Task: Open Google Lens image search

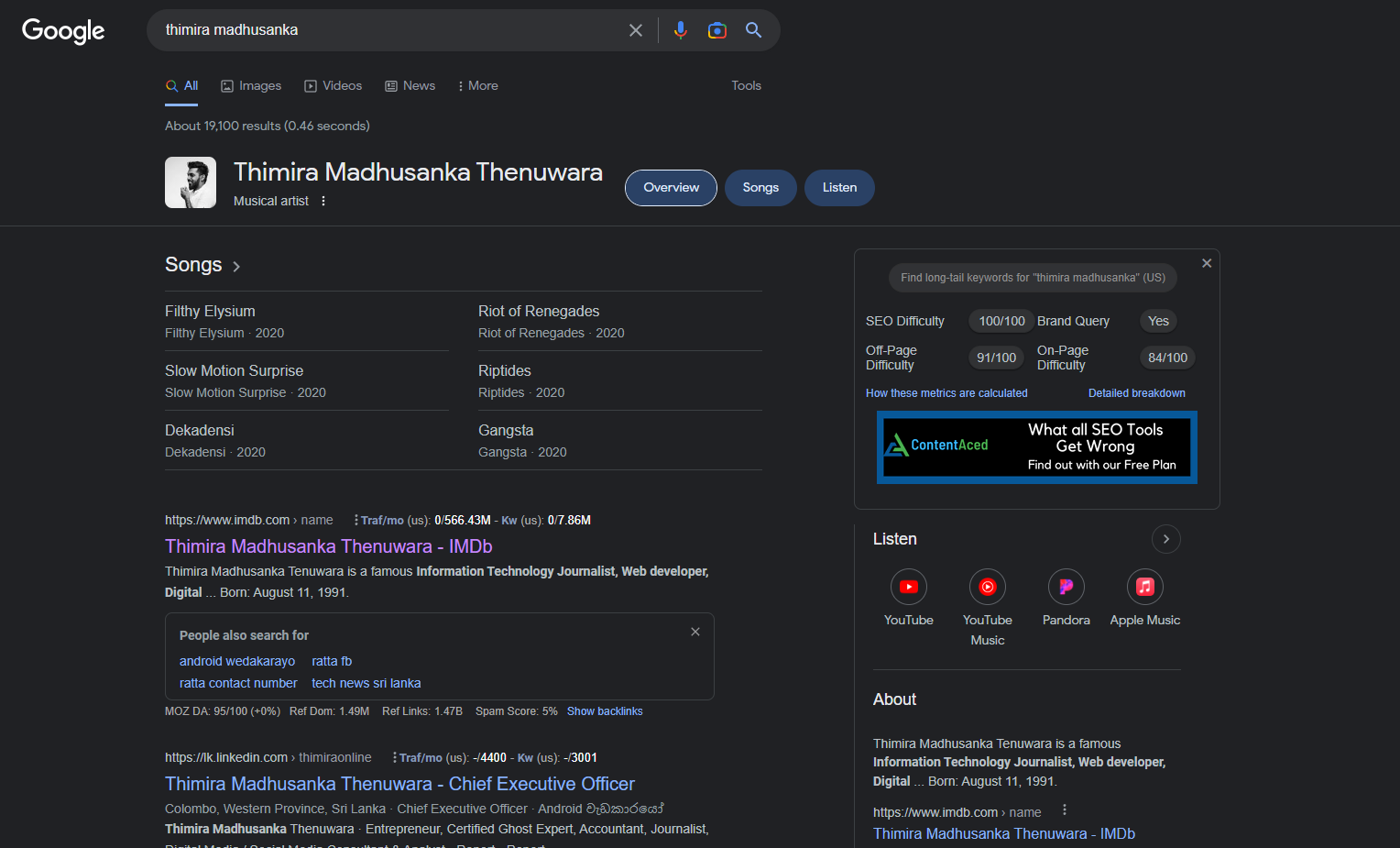Action: coord(717,30)
